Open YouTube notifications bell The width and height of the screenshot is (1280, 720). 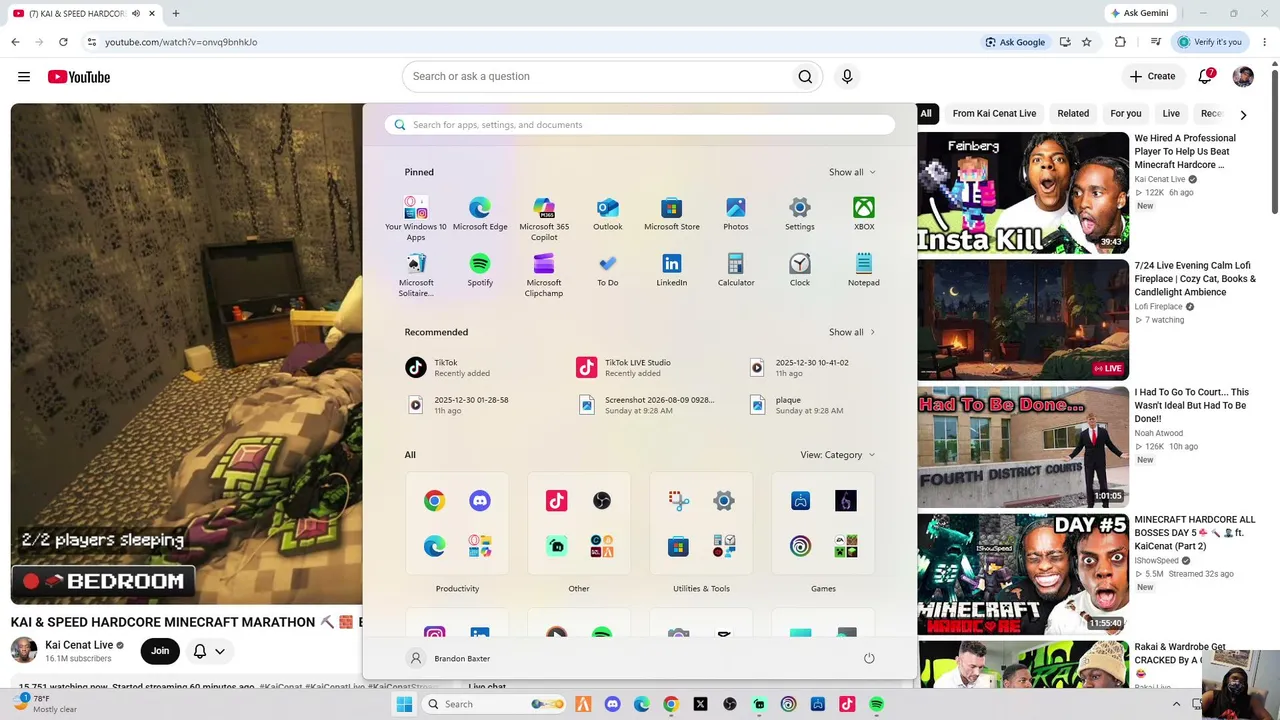click(1206, 77)
